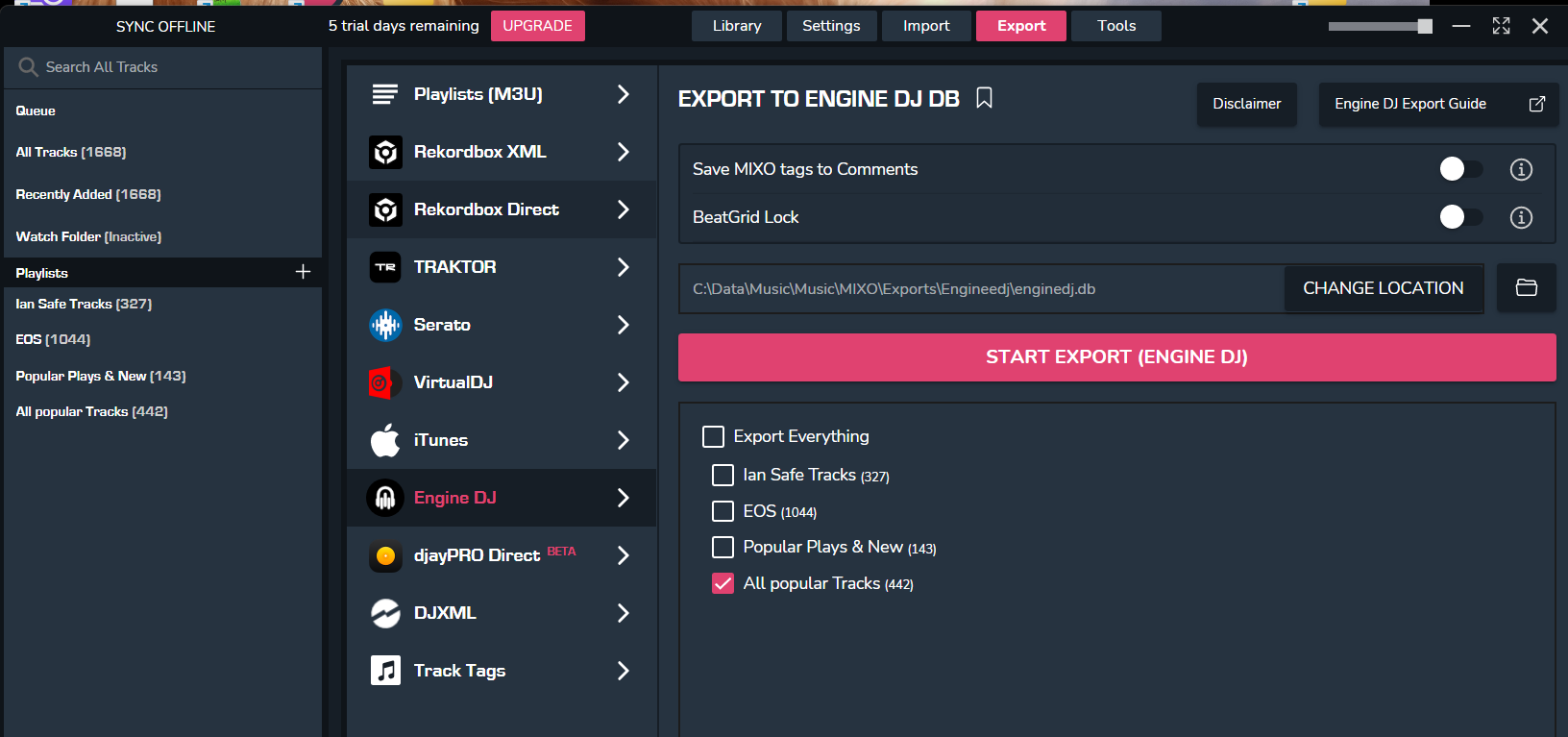This screenshot has height=737, width=1568.
Task: Toggle Save MIXO tags to Comments switch
Action: click(x=1460, y=169)
